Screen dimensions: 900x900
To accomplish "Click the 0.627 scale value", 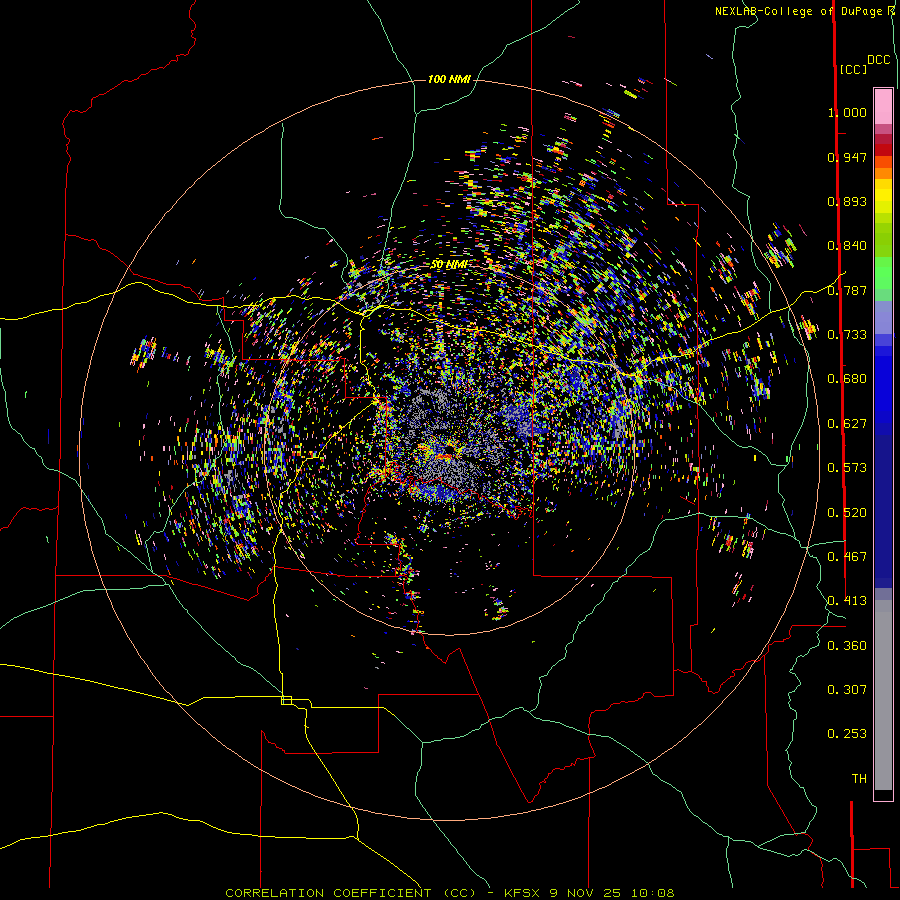I will coord(847,424).
